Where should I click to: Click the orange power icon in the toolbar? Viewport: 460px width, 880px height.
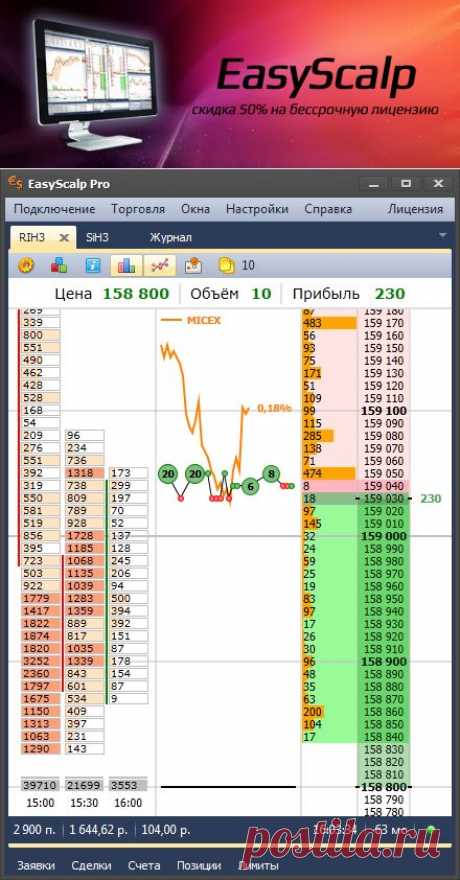click(x=26, y=265)
